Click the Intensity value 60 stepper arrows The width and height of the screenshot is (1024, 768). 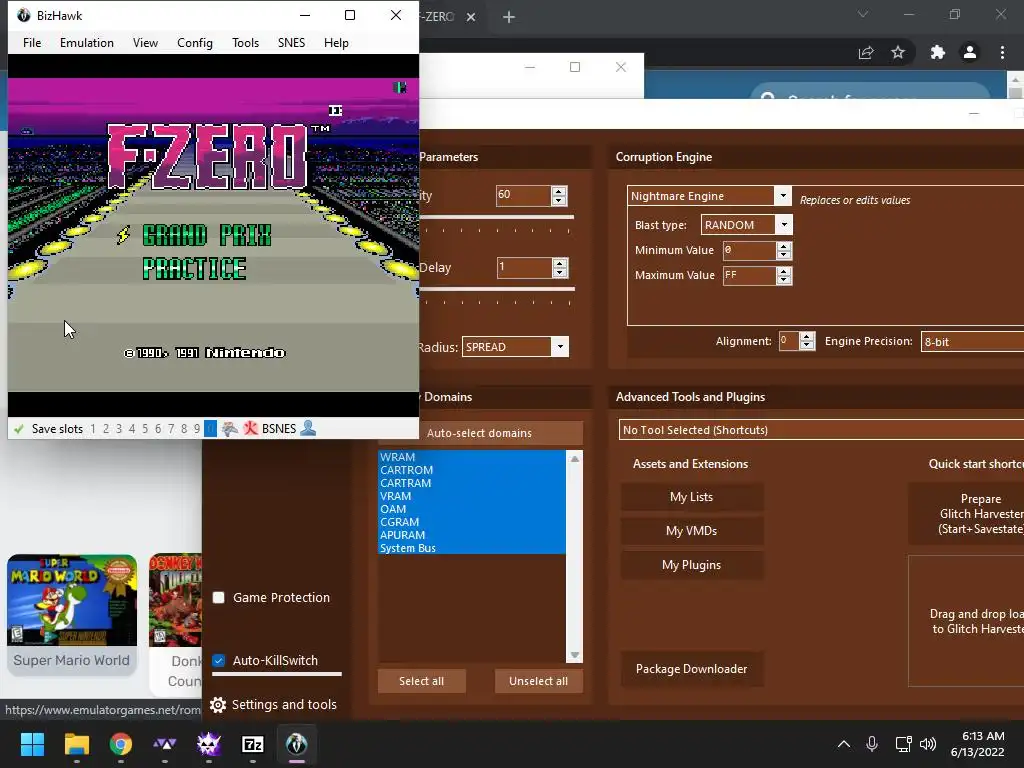pyautogui.click(x=559, y=195)
